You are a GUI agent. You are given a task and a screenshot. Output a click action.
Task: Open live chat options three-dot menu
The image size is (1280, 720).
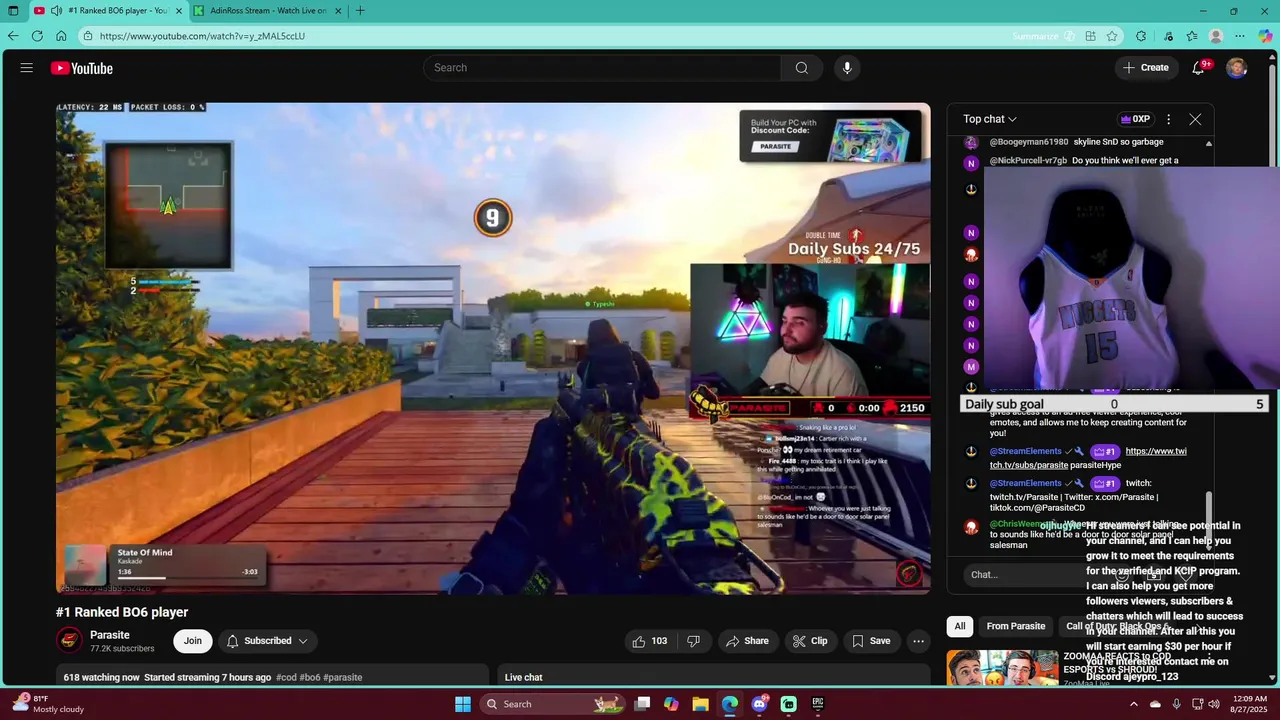click(x=1168, y=119)
